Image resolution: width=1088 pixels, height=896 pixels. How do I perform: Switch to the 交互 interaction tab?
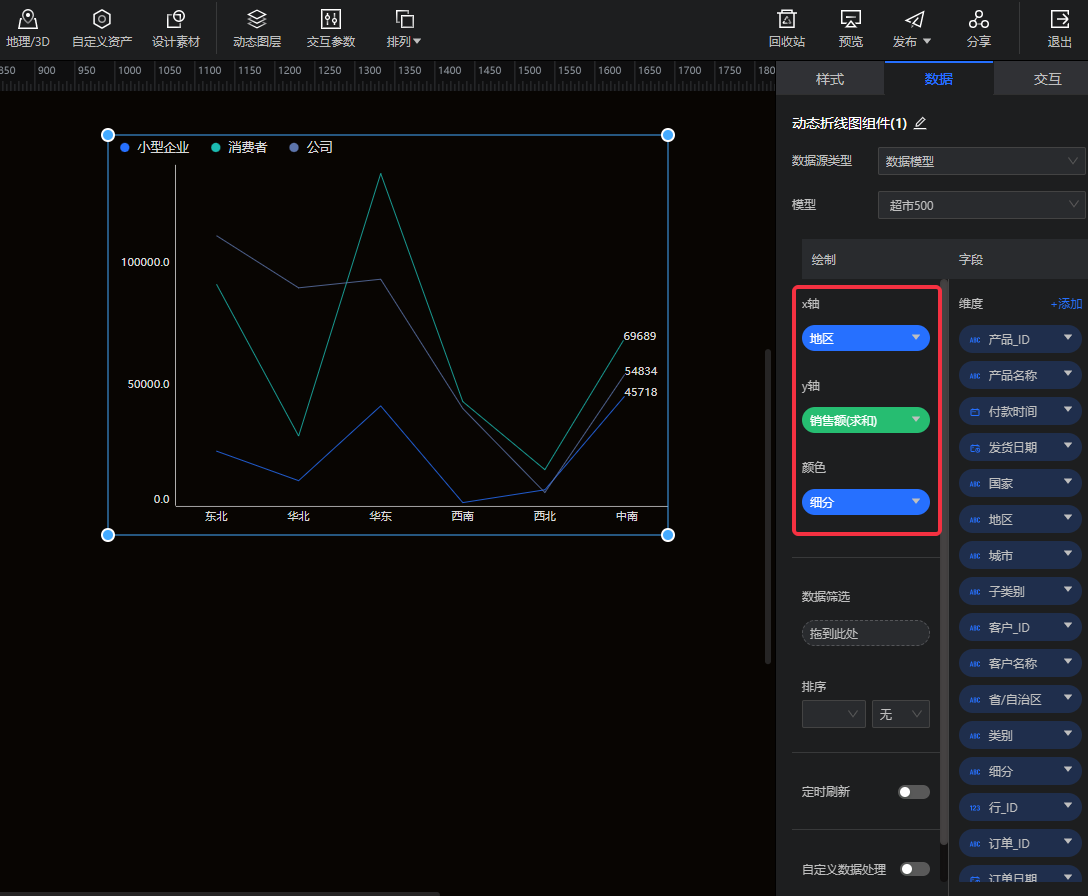click(x=1047, y=79)
